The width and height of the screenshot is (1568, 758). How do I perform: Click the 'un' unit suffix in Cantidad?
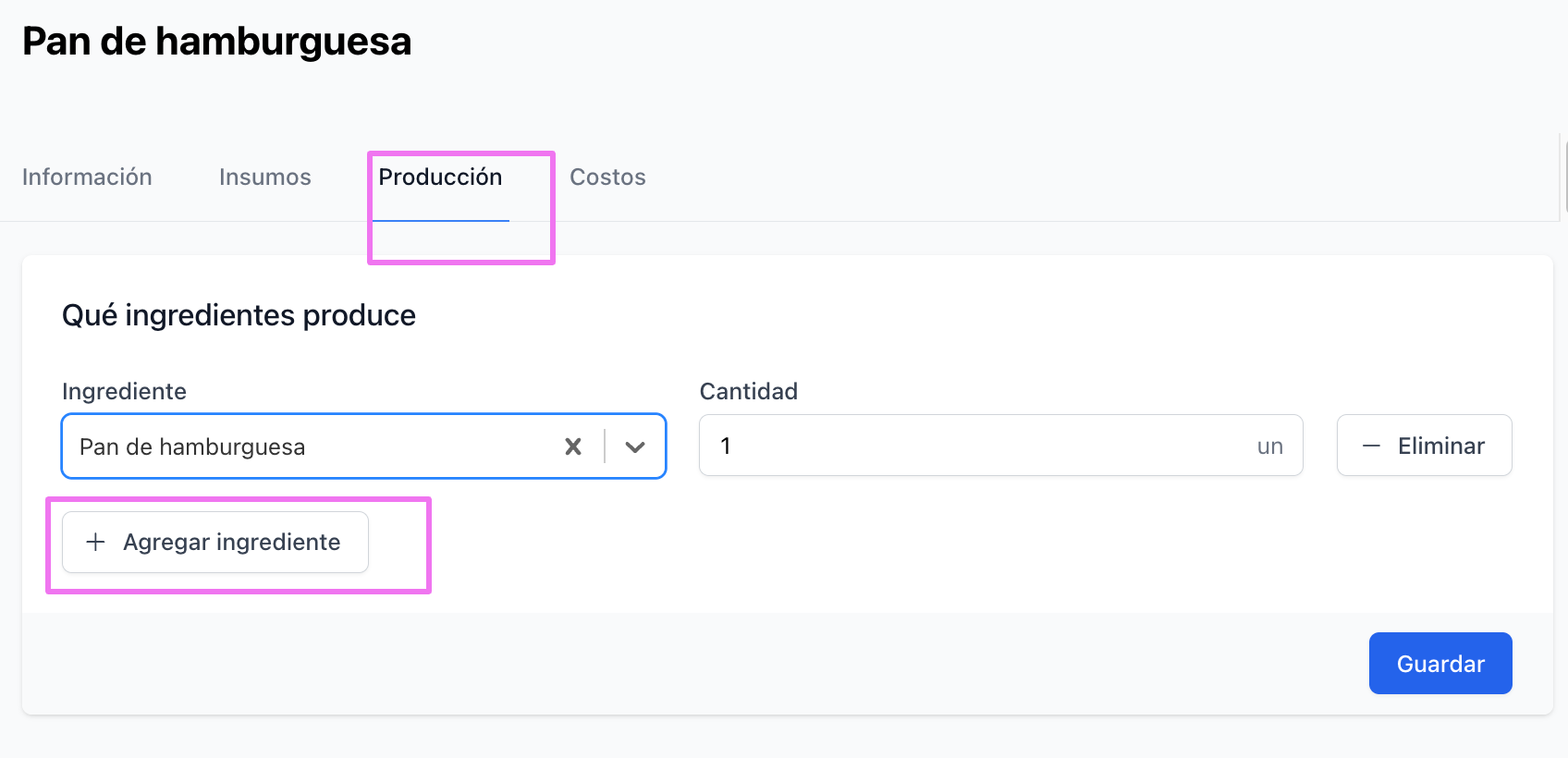[x=1269, y=446]
